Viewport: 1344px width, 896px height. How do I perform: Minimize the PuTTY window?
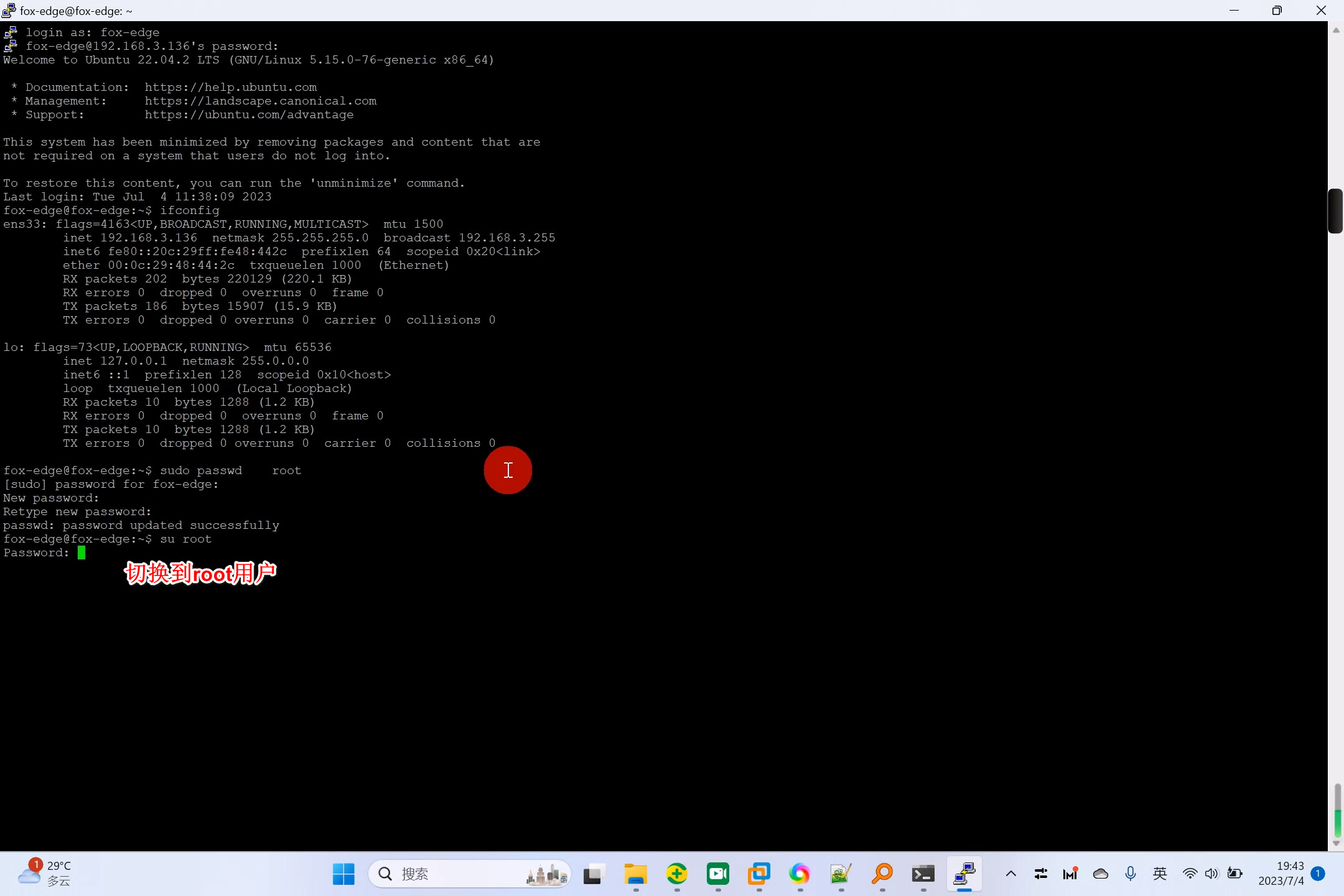tap(1234, 11)
